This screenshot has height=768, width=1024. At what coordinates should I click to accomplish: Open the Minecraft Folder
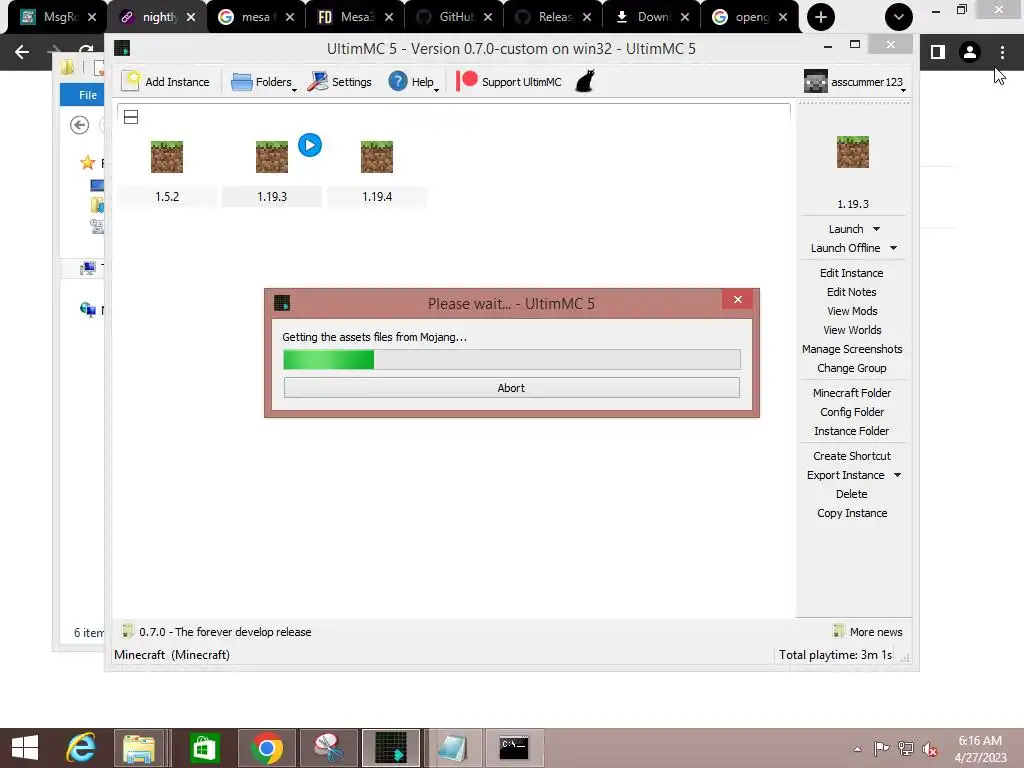pyautogui.click(x=852, y=392)
